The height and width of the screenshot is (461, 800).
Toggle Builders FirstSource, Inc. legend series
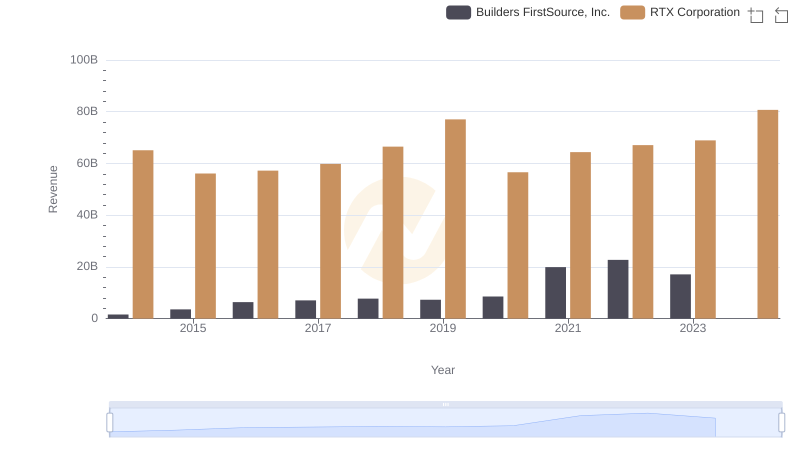(x=528, y=12)
